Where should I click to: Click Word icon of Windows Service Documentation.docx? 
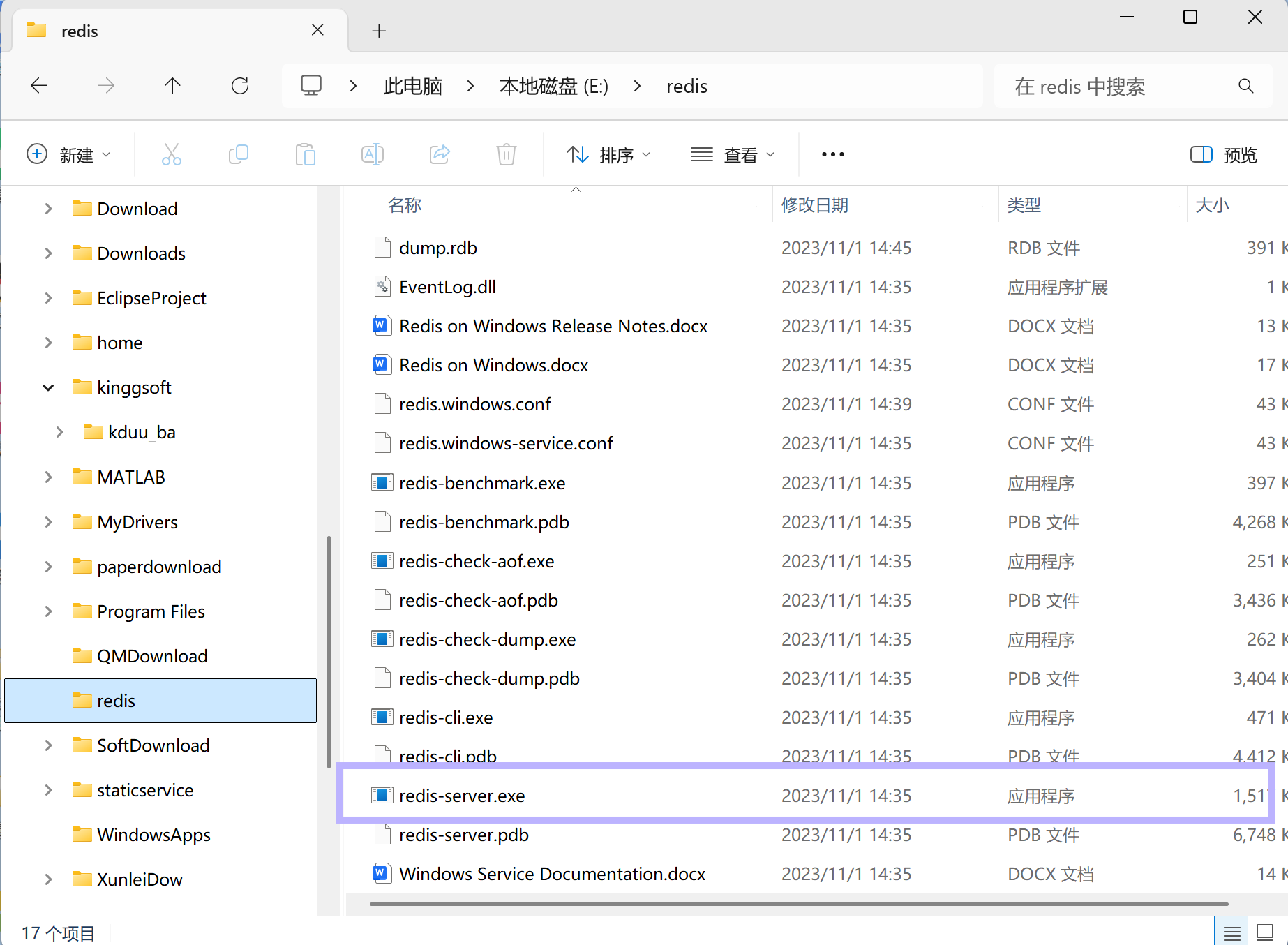(x=381, y=873)
